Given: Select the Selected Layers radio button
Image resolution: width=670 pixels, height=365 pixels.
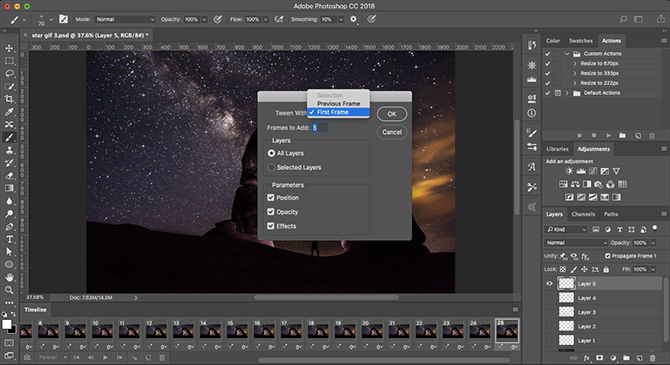Looking at the screenshot, I should click(x=271, y=168).
